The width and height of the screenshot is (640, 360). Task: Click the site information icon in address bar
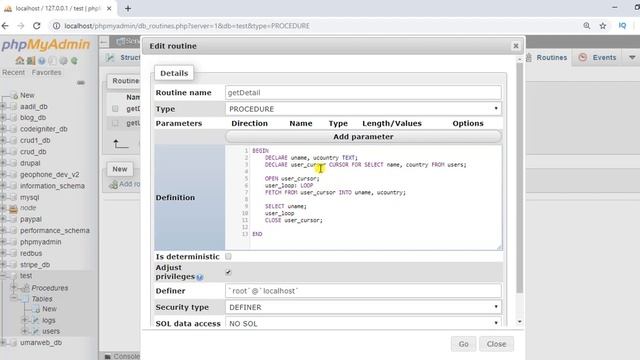coord(56,26)
